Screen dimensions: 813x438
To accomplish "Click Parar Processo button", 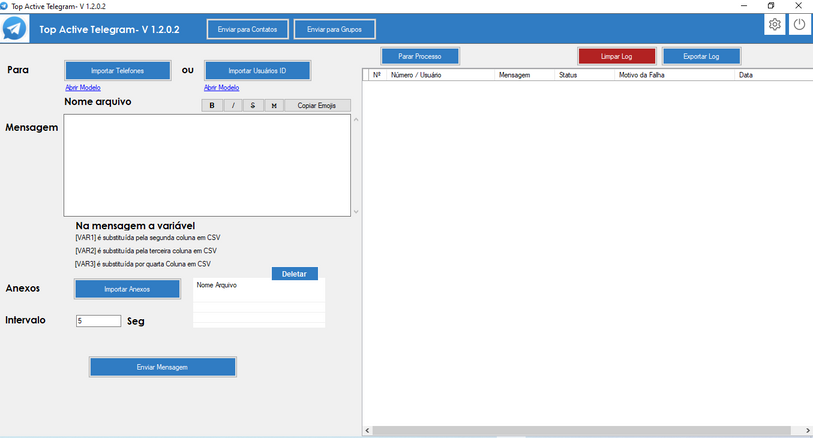I will pos(420,56).
